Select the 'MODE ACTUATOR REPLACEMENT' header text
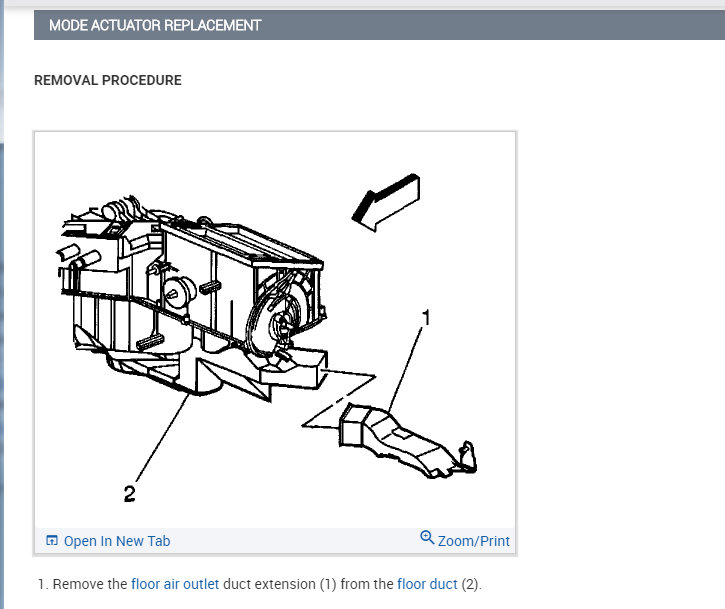 (x=155, y=25)
